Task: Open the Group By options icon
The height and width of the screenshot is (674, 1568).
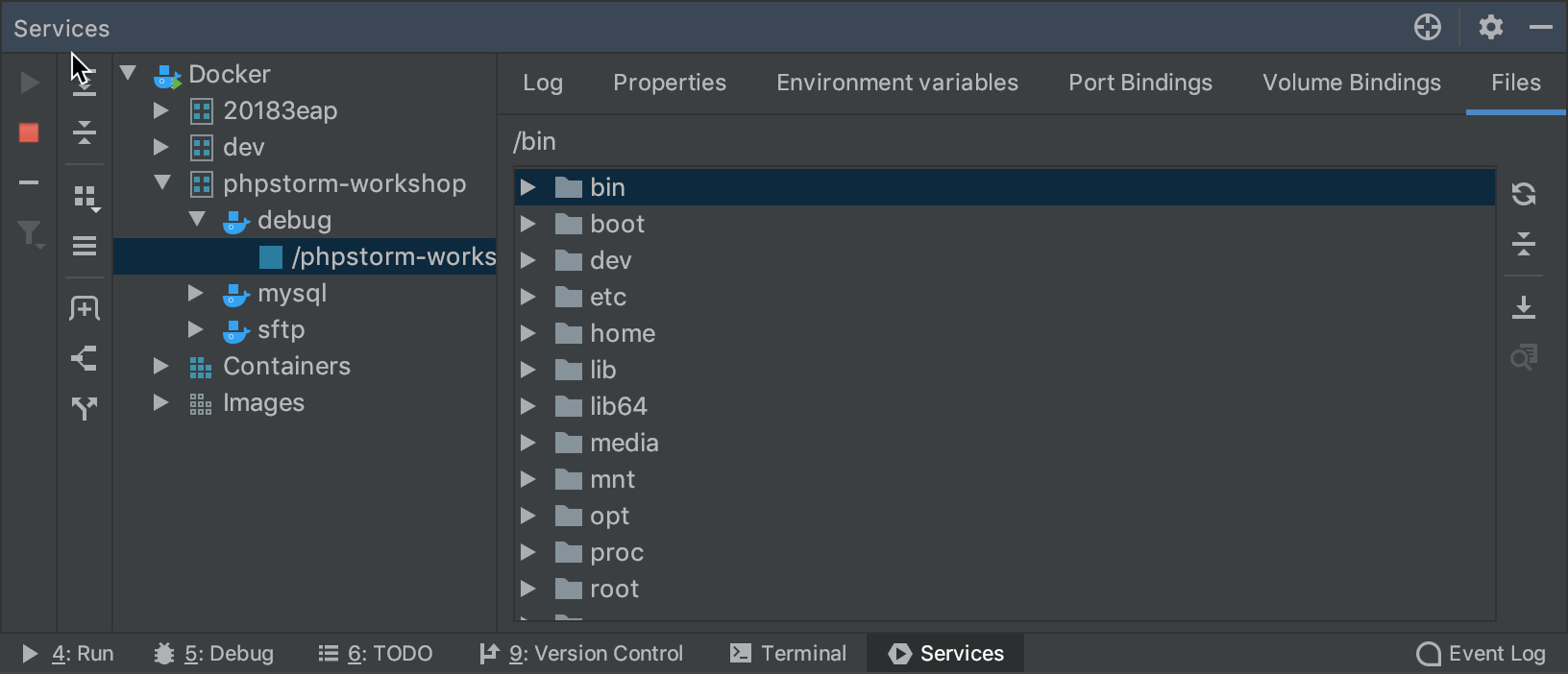Action: coord(86,198)
